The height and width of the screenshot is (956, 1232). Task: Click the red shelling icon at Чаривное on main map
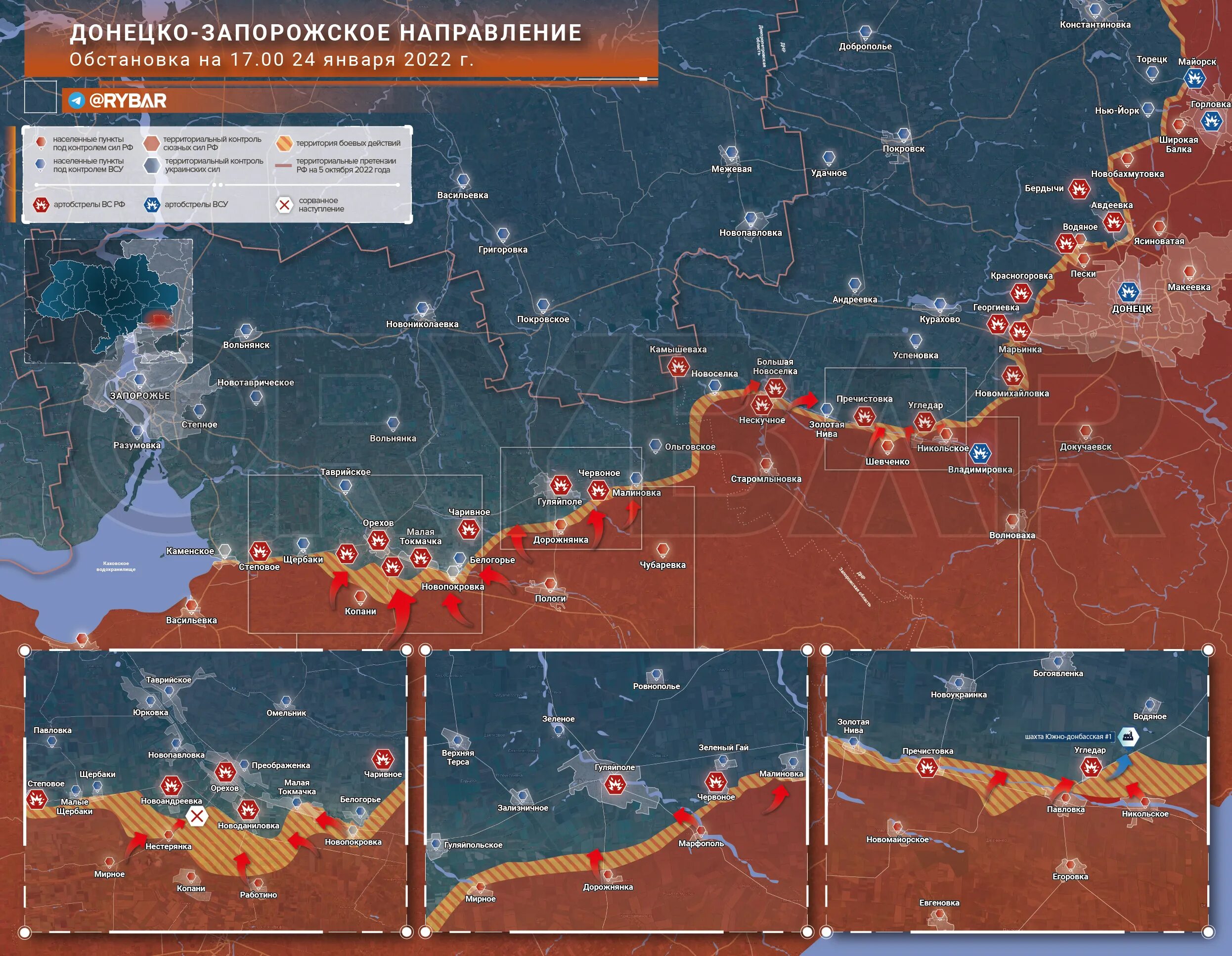tap(469, 529)
